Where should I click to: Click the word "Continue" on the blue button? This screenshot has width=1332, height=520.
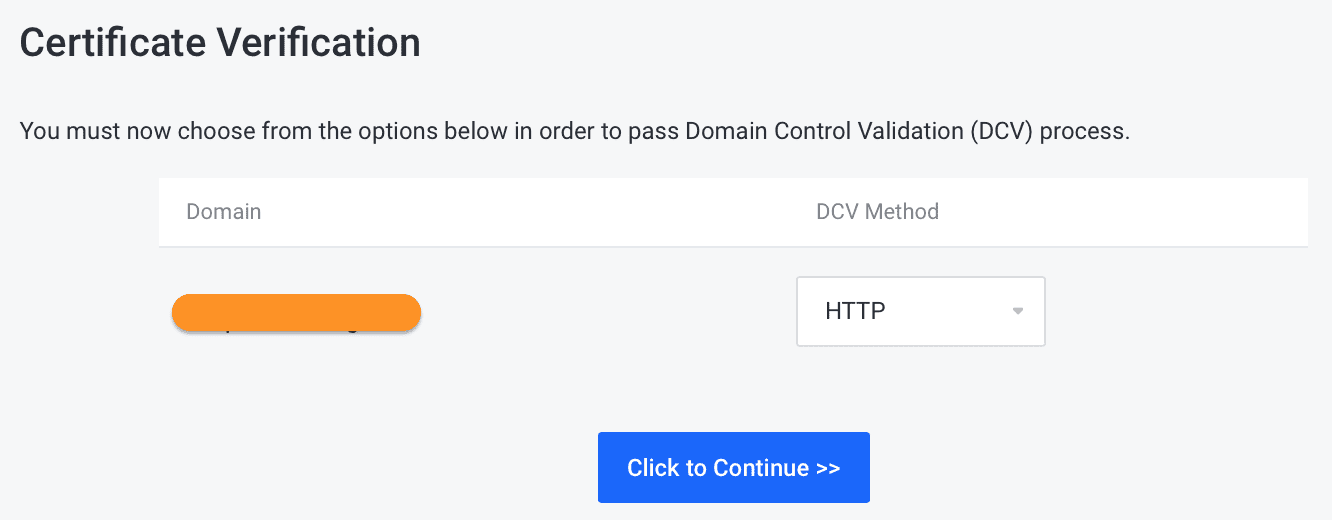[x=761, y=468]
